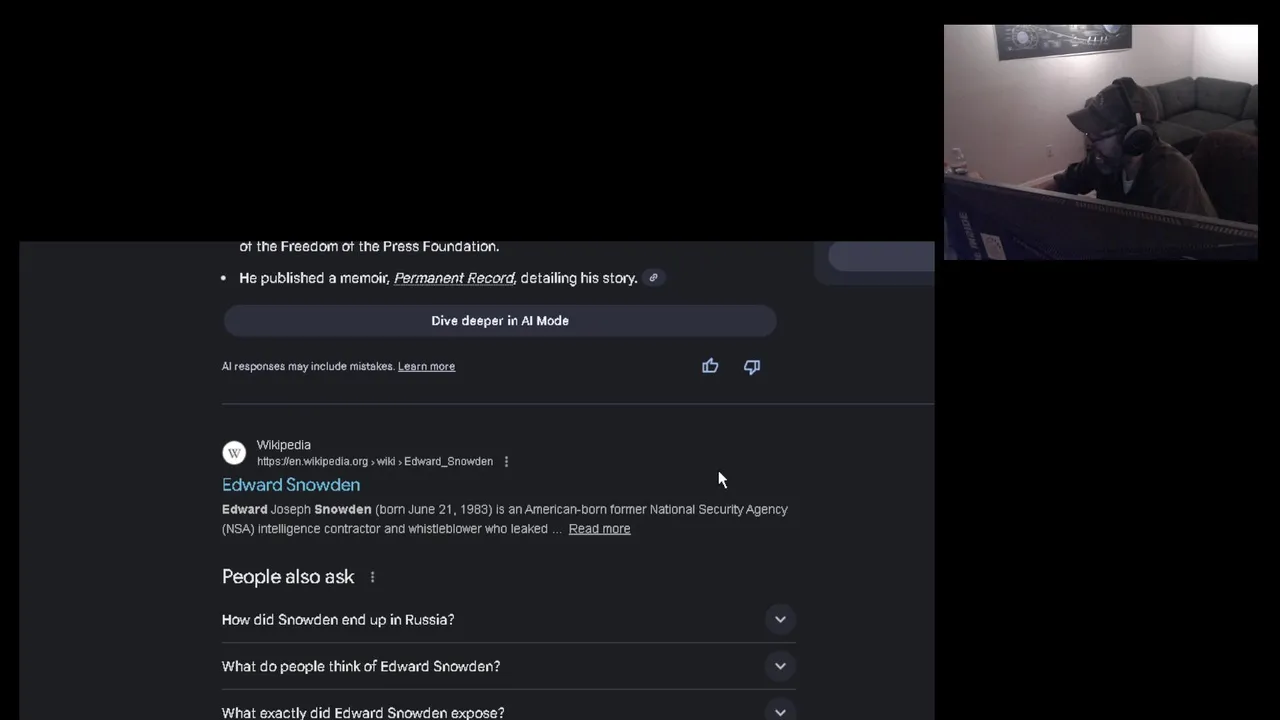Expand chevron for What exactly did Snowden expose
This screenshot has height=720, width=1280.
point(780,712)
